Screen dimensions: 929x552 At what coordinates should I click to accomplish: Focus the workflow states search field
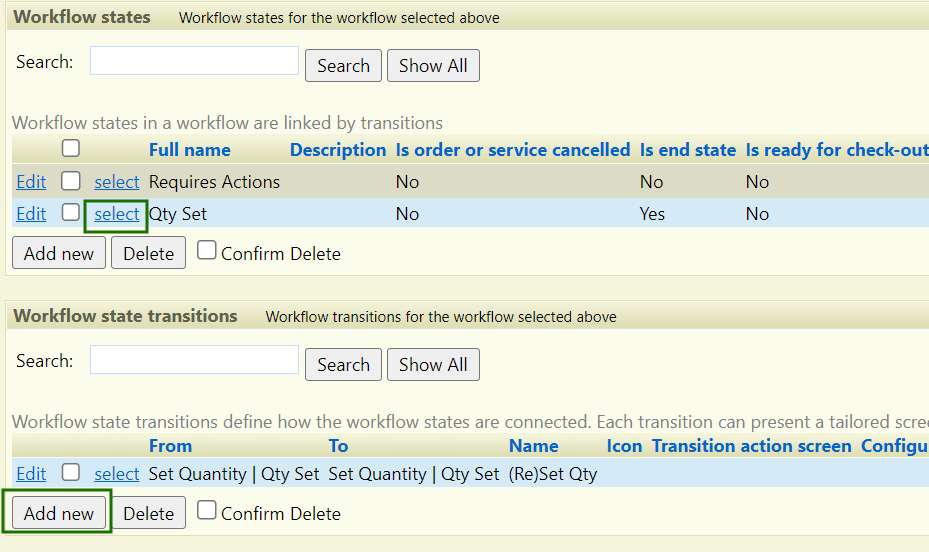(x=194, y=60)
